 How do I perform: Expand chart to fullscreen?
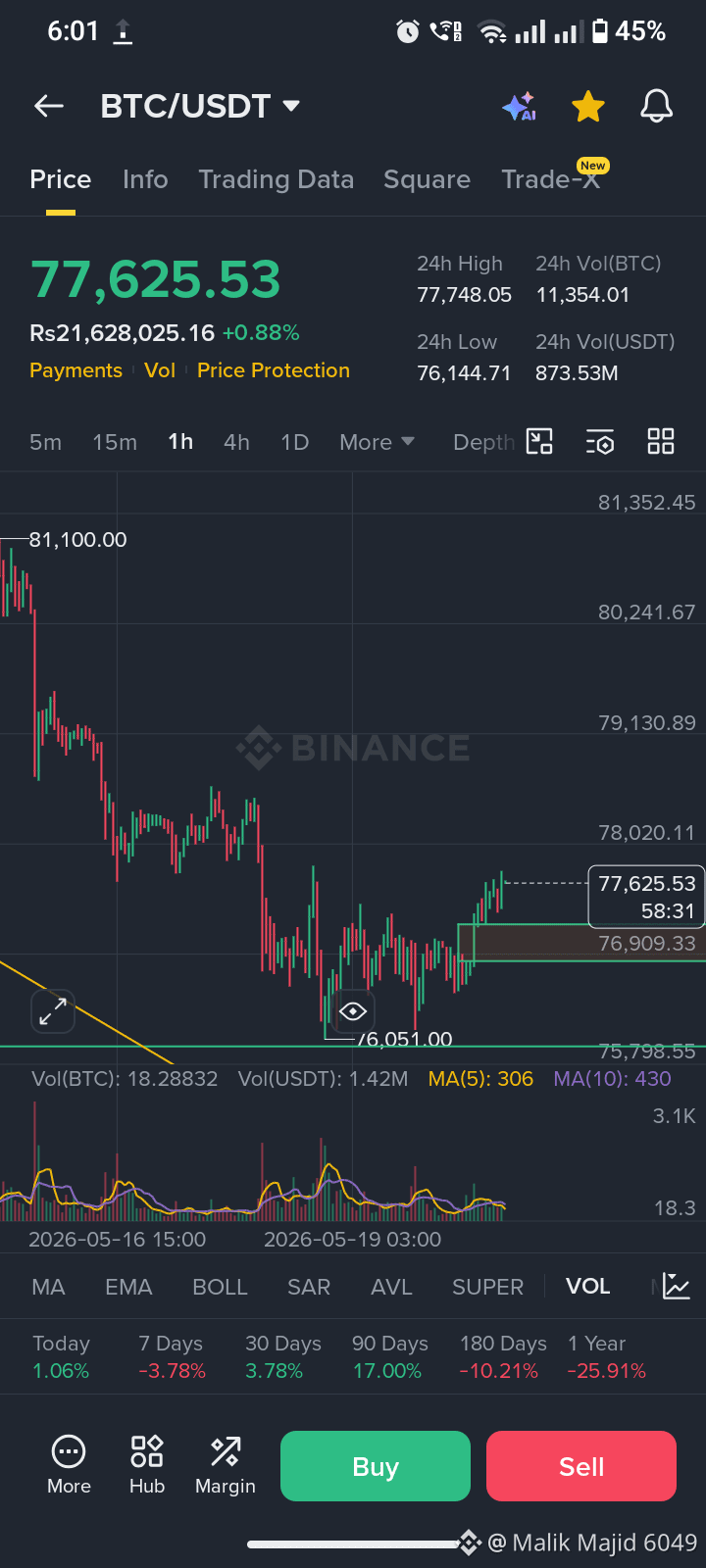coord(53,1010)
